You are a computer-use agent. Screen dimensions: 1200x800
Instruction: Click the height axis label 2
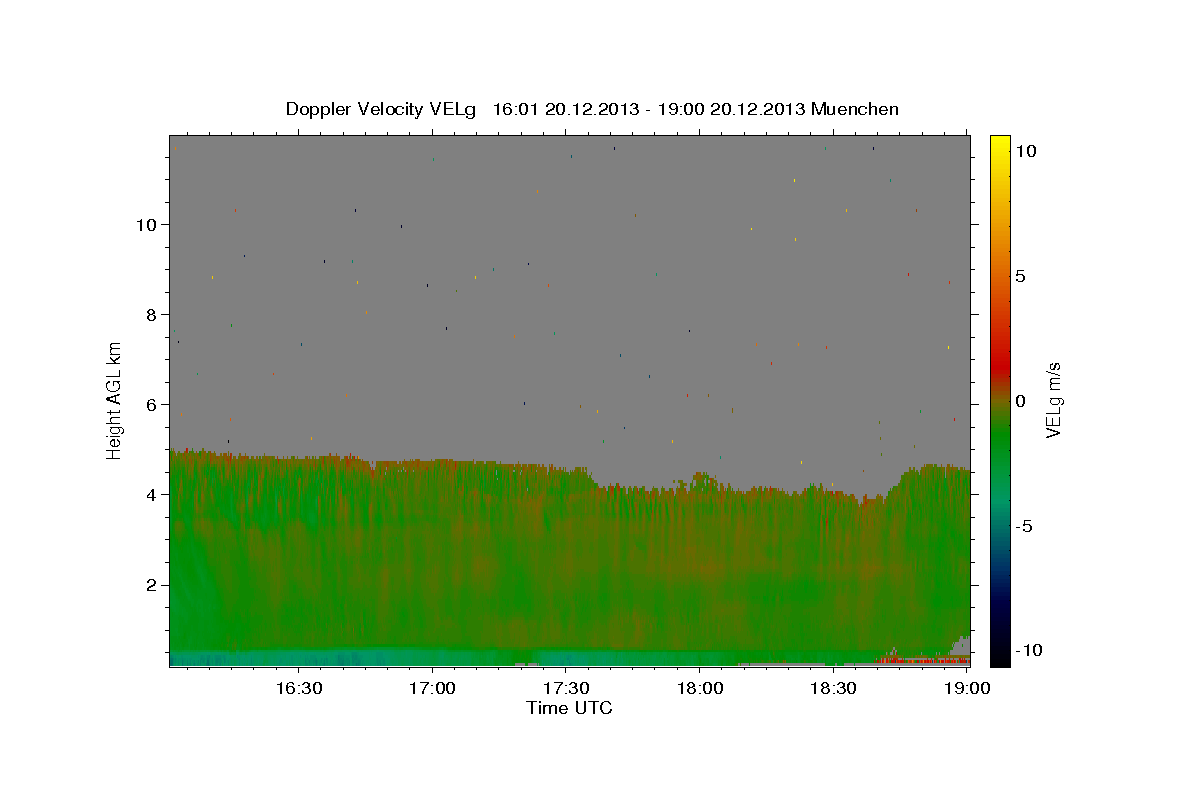pyautogui.click(x=152, y=584)
